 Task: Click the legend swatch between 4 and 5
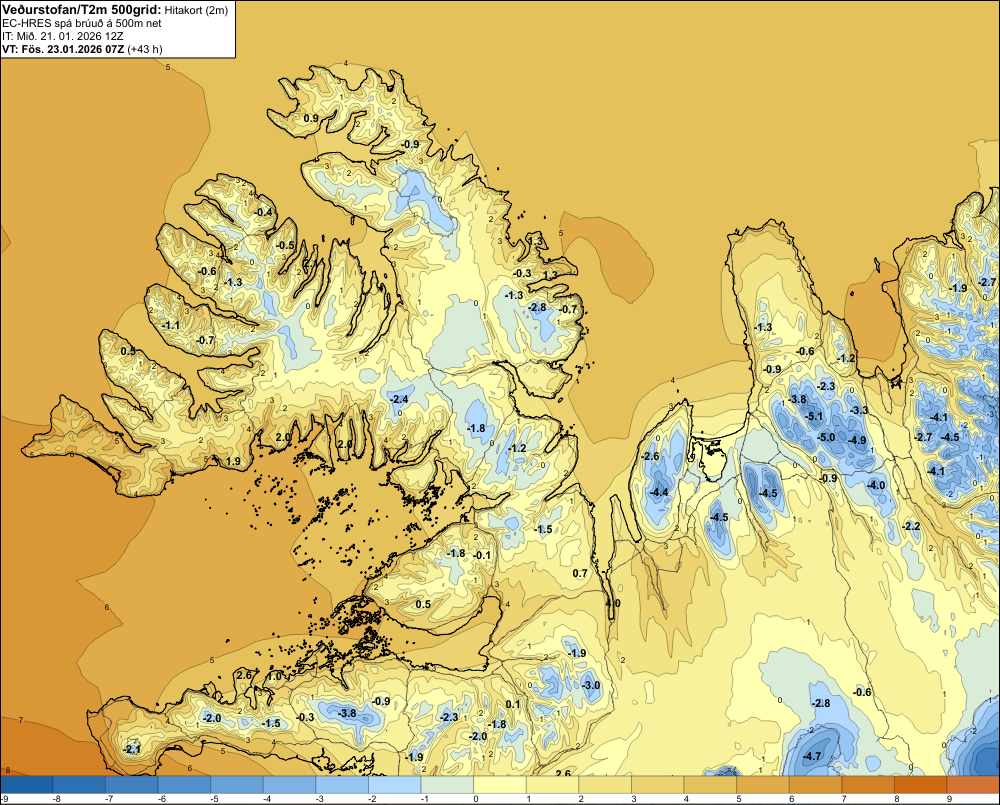click(710, 784)
